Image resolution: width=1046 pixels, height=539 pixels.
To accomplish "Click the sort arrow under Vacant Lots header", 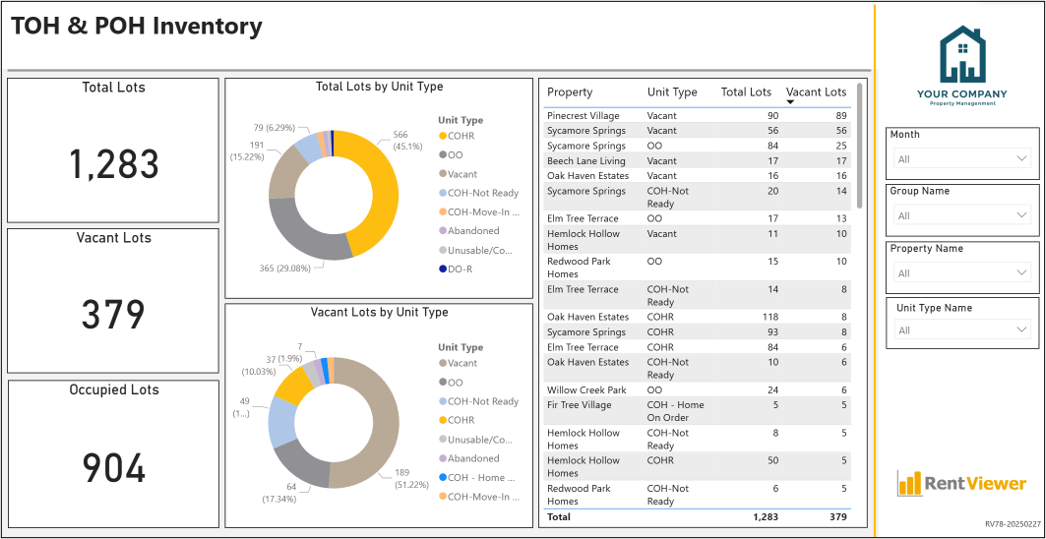I will tap(790, 102).
